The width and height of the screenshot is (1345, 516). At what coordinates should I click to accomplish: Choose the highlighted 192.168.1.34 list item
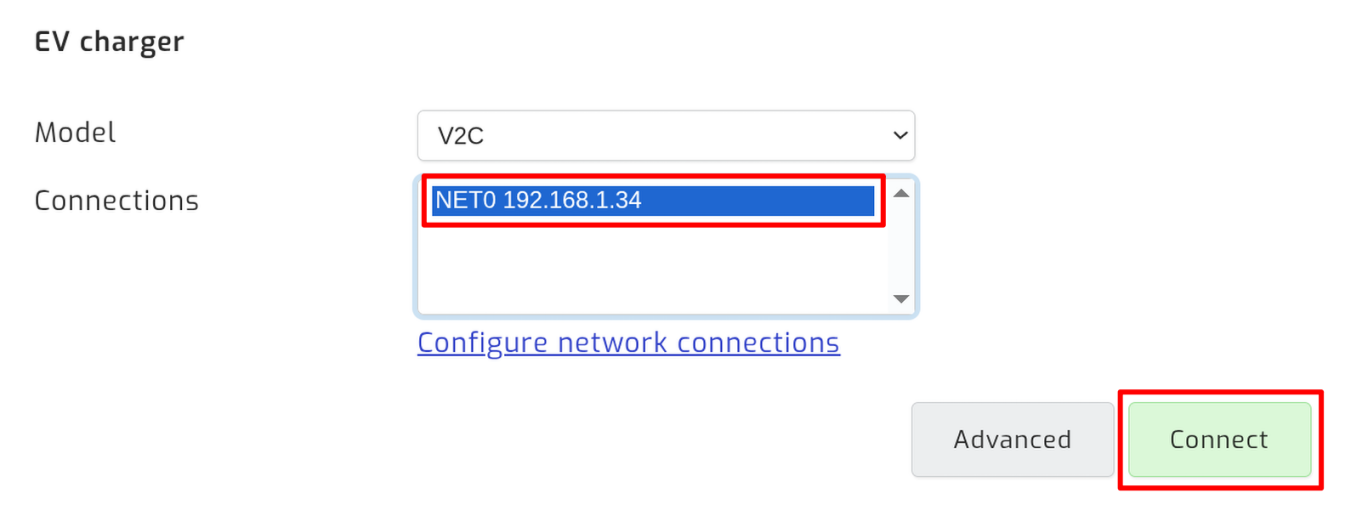tap(654, 200)
